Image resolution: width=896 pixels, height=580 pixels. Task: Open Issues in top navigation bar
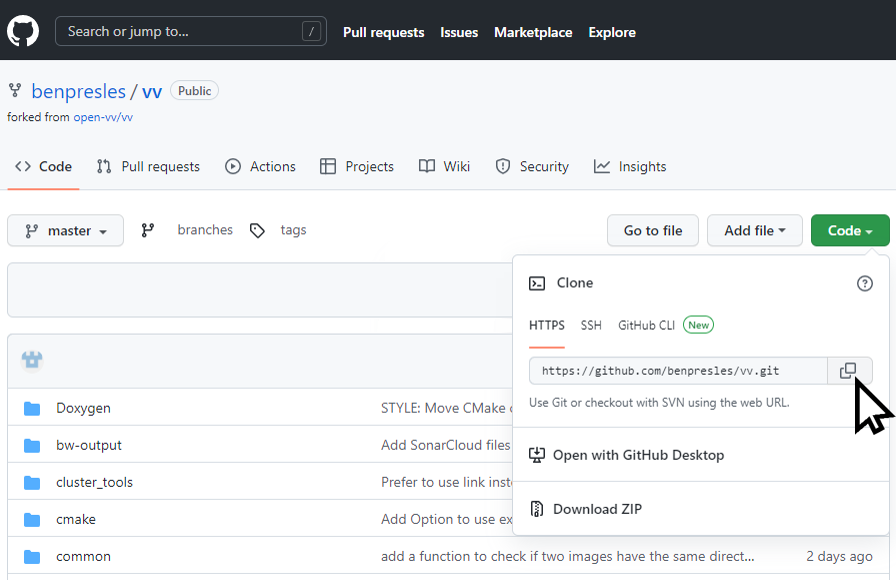(459, 32)
